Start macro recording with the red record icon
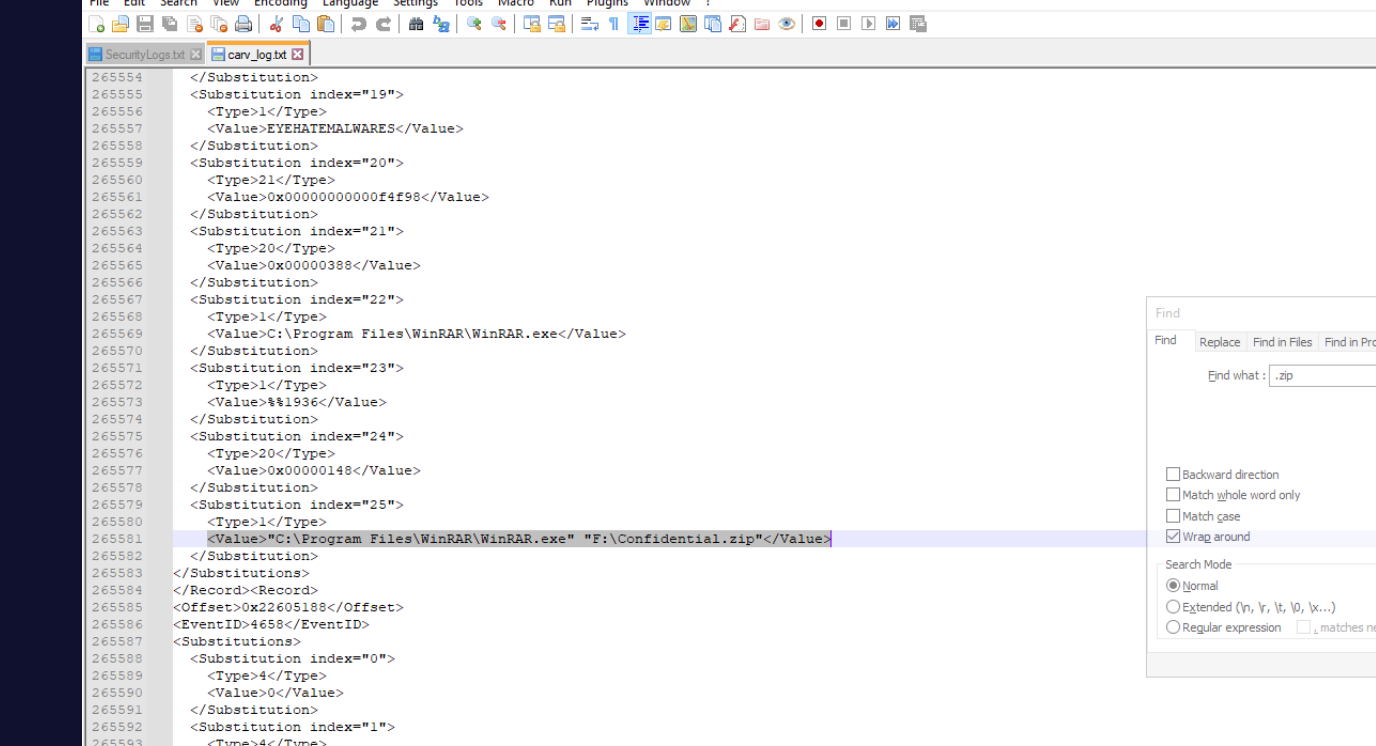The image size is (1376, 746). click(x=819, y=24)
